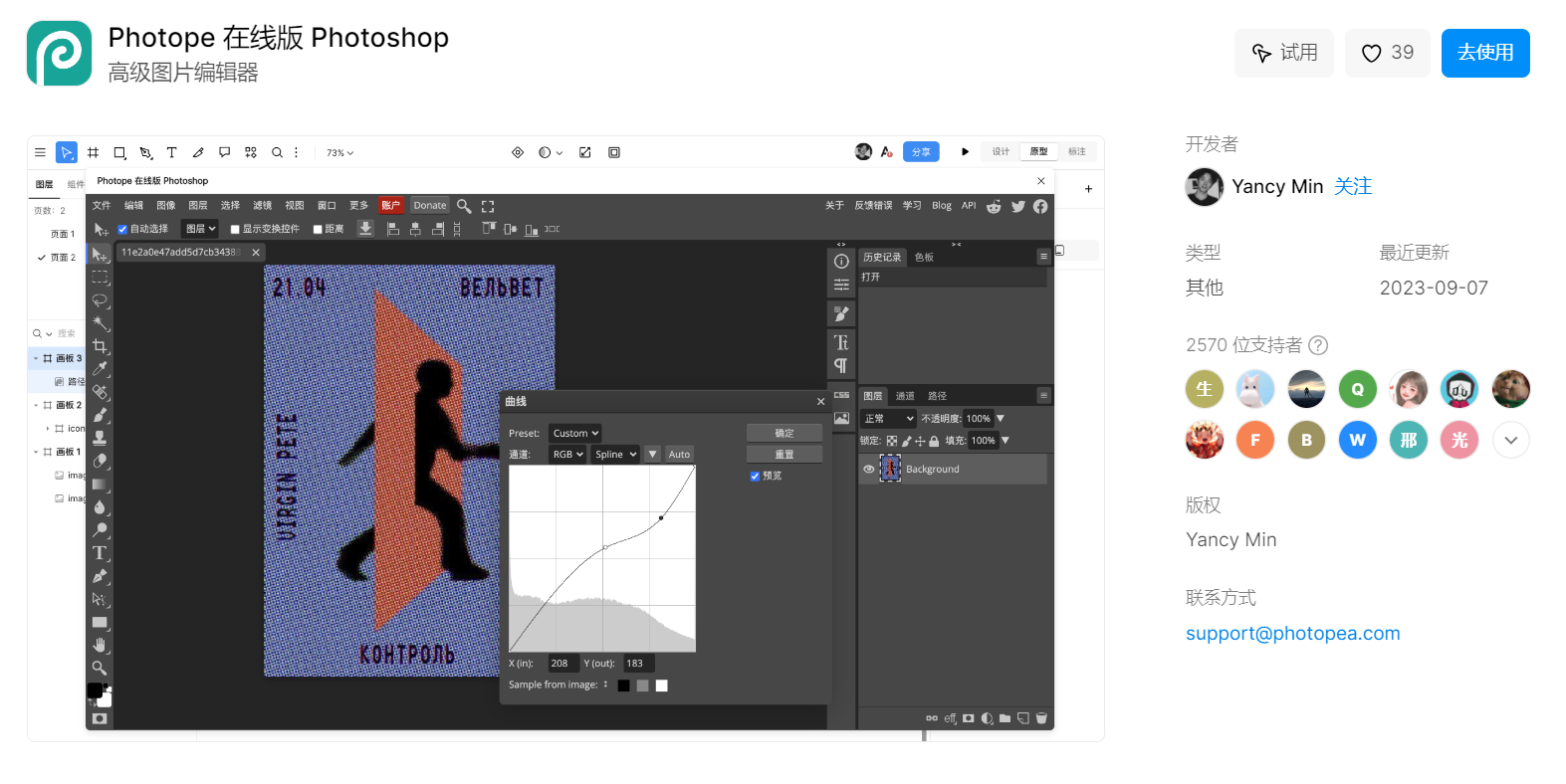Open the CSS side panel

[x=841, y=395]
